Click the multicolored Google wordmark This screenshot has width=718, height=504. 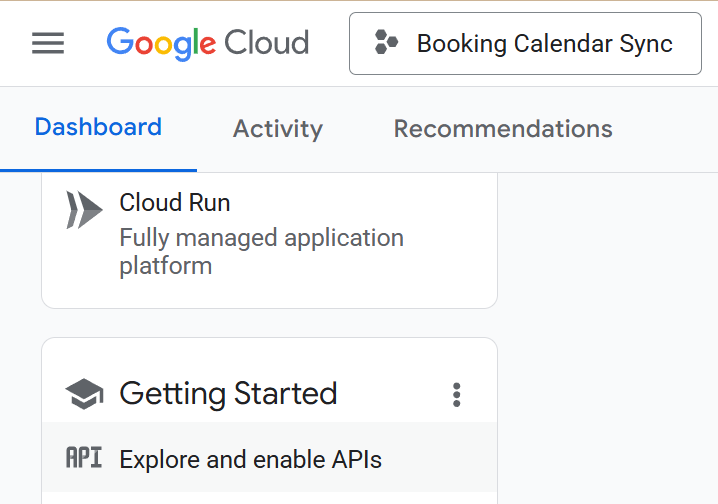tap(161, 43)
